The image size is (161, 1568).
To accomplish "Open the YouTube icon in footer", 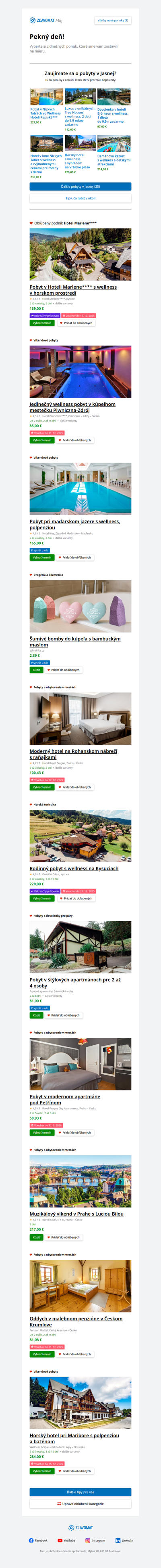I will 60,1540.
